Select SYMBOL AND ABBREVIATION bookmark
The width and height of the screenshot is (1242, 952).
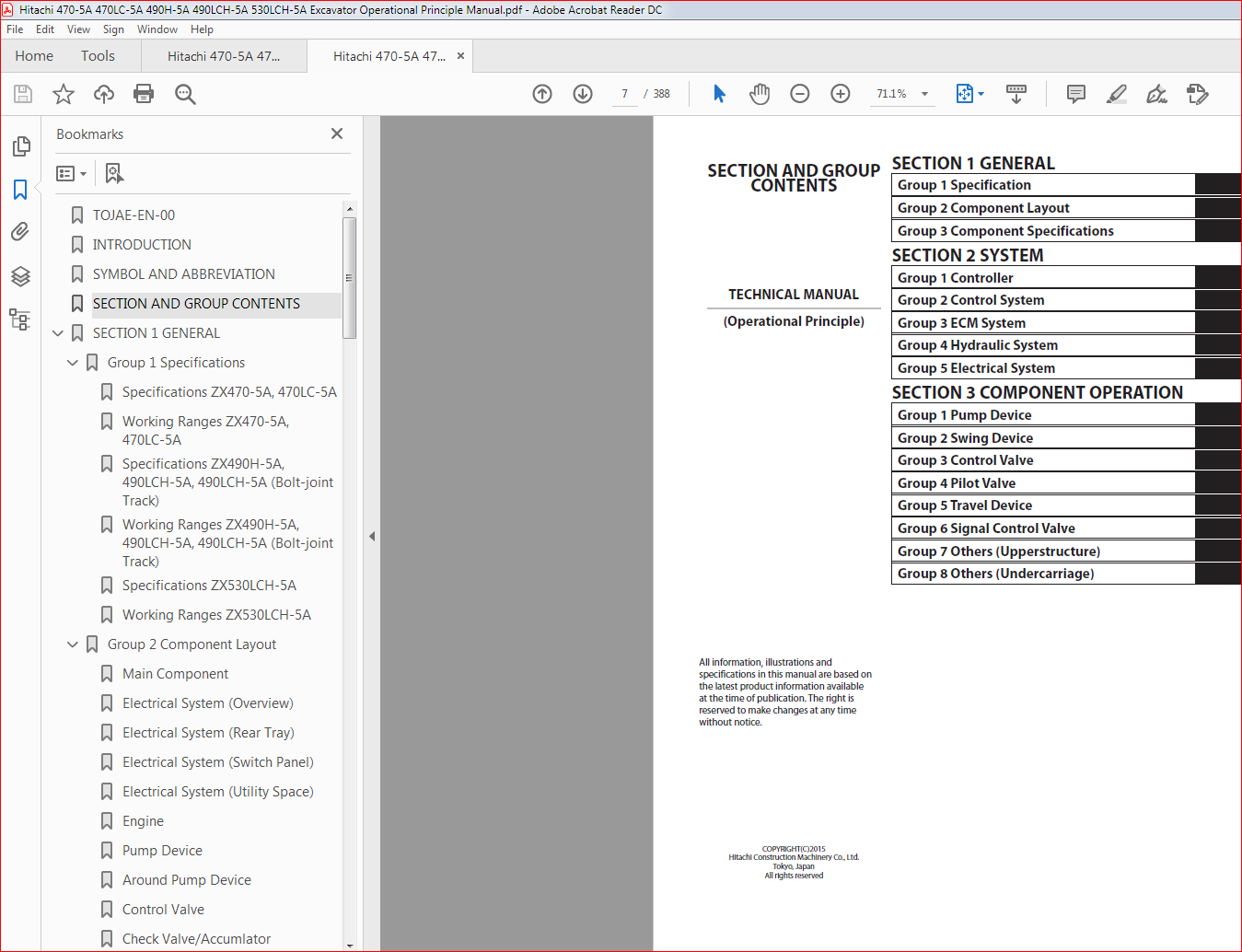tap(183, 274)
